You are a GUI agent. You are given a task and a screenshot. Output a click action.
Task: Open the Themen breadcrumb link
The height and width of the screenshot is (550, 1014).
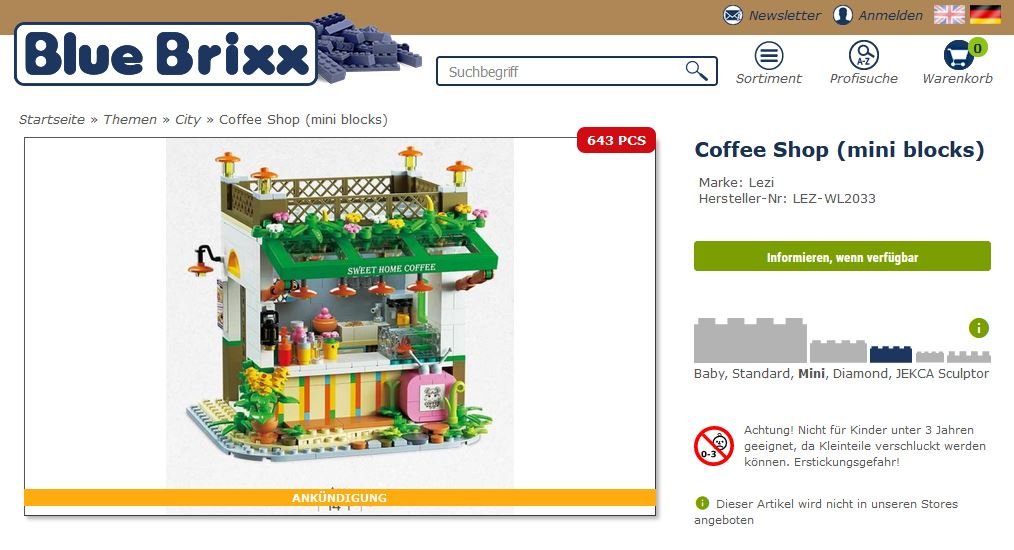130,120
